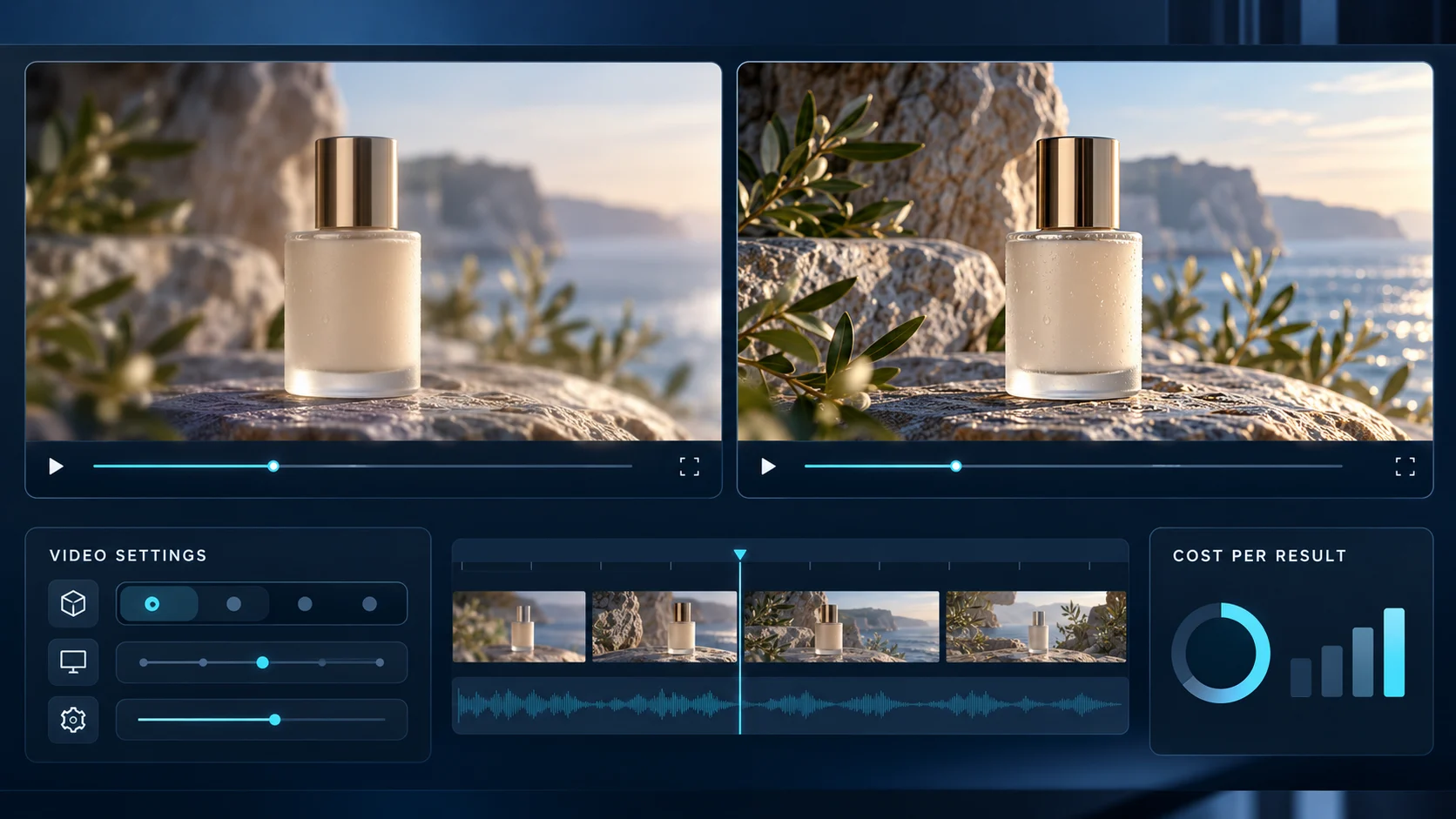Click the gear row slider handle
Image resolution: width=1456 pixels, height=819 pixels.
pyautogui.click(x=275, y=720)
